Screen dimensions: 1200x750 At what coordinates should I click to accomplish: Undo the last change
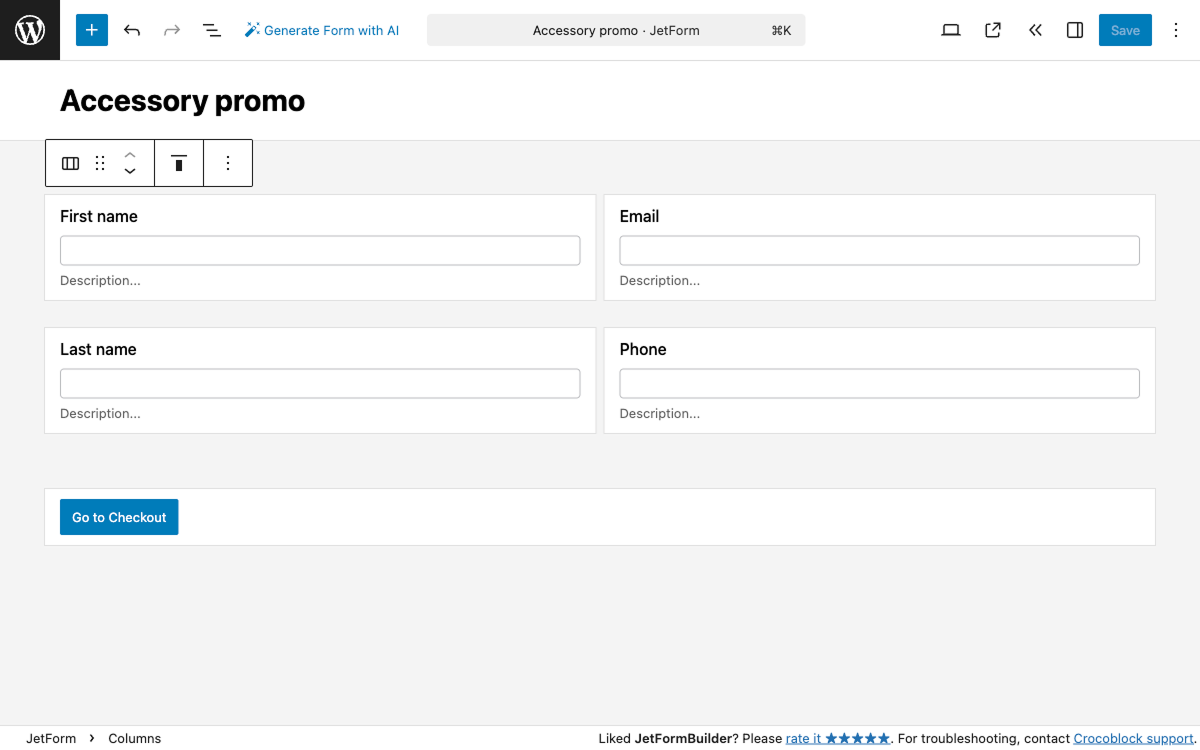[132, 30]
